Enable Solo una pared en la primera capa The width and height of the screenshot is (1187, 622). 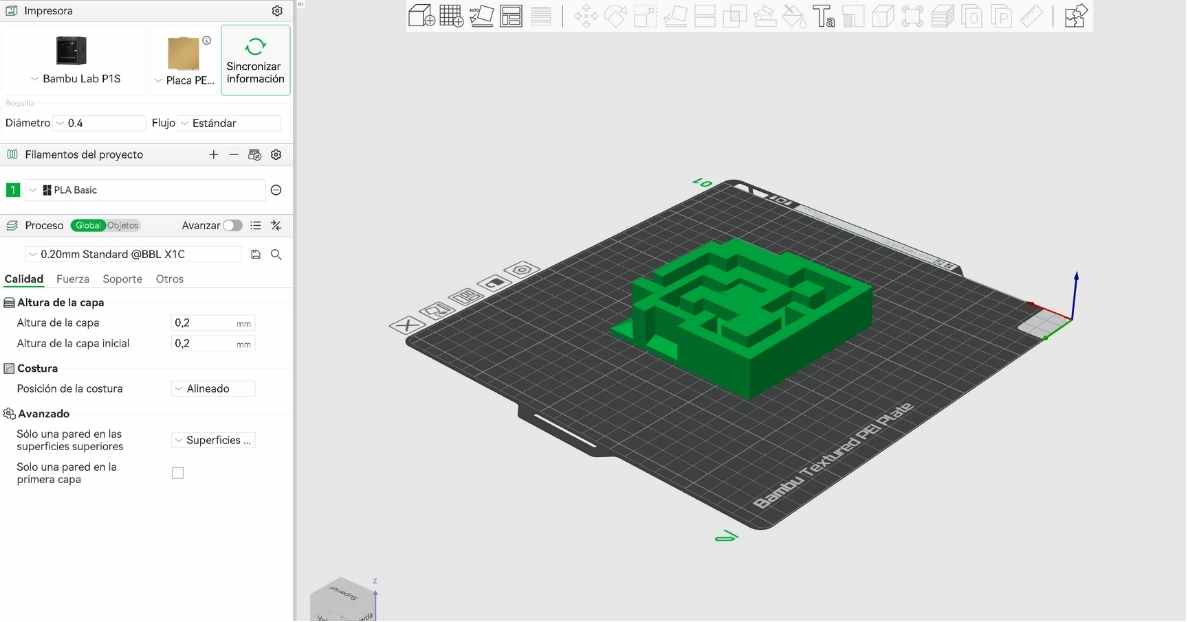177,472
